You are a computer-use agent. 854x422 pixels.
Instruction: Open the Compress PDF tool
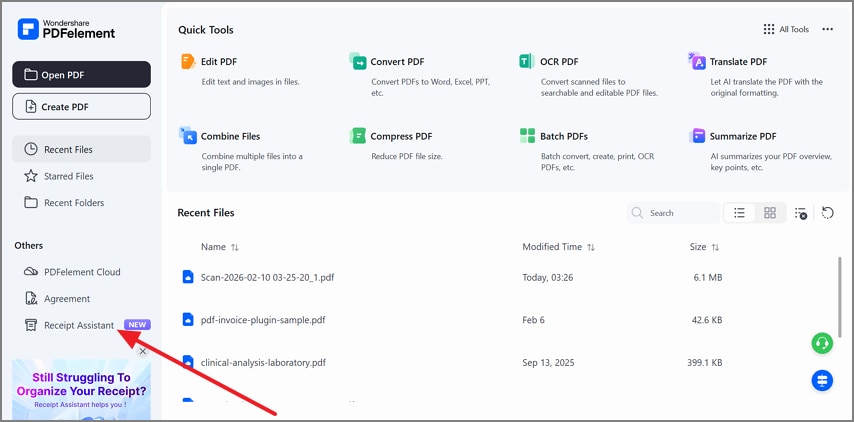click(x=400, y=136)
